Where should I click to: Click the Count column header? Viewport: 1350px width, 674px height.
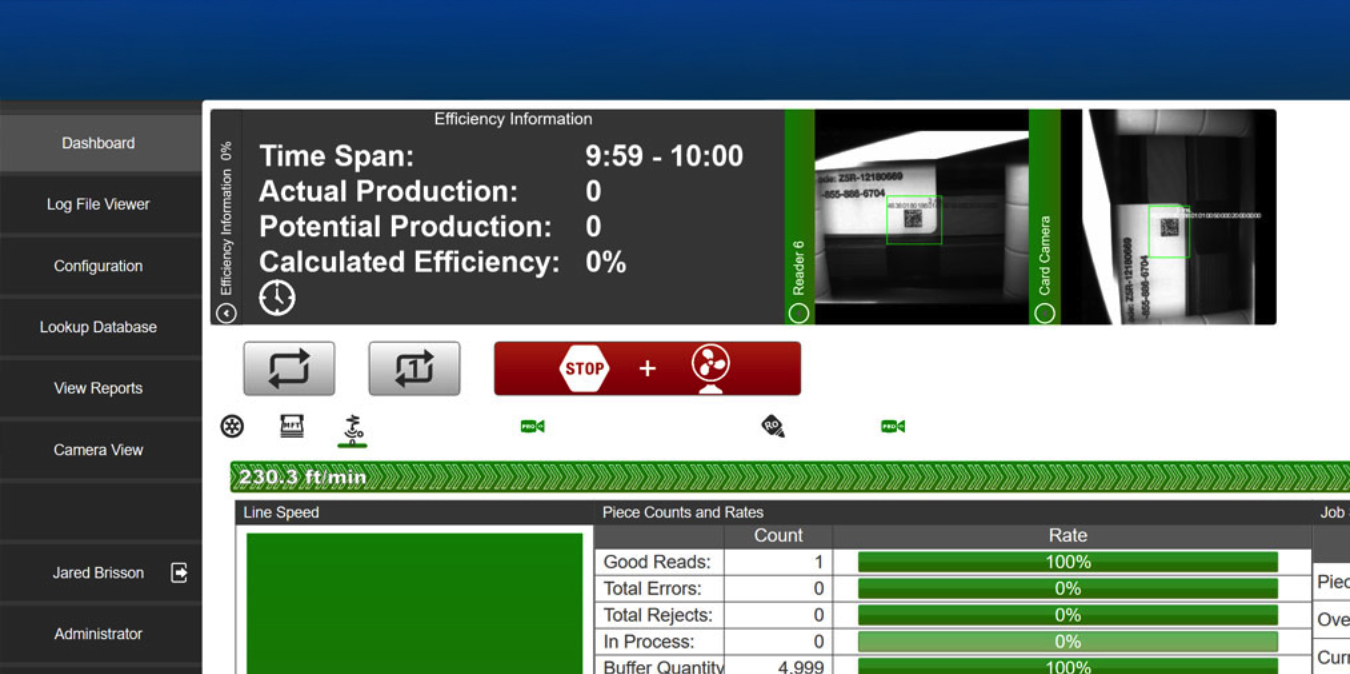(x=778, y=536)
